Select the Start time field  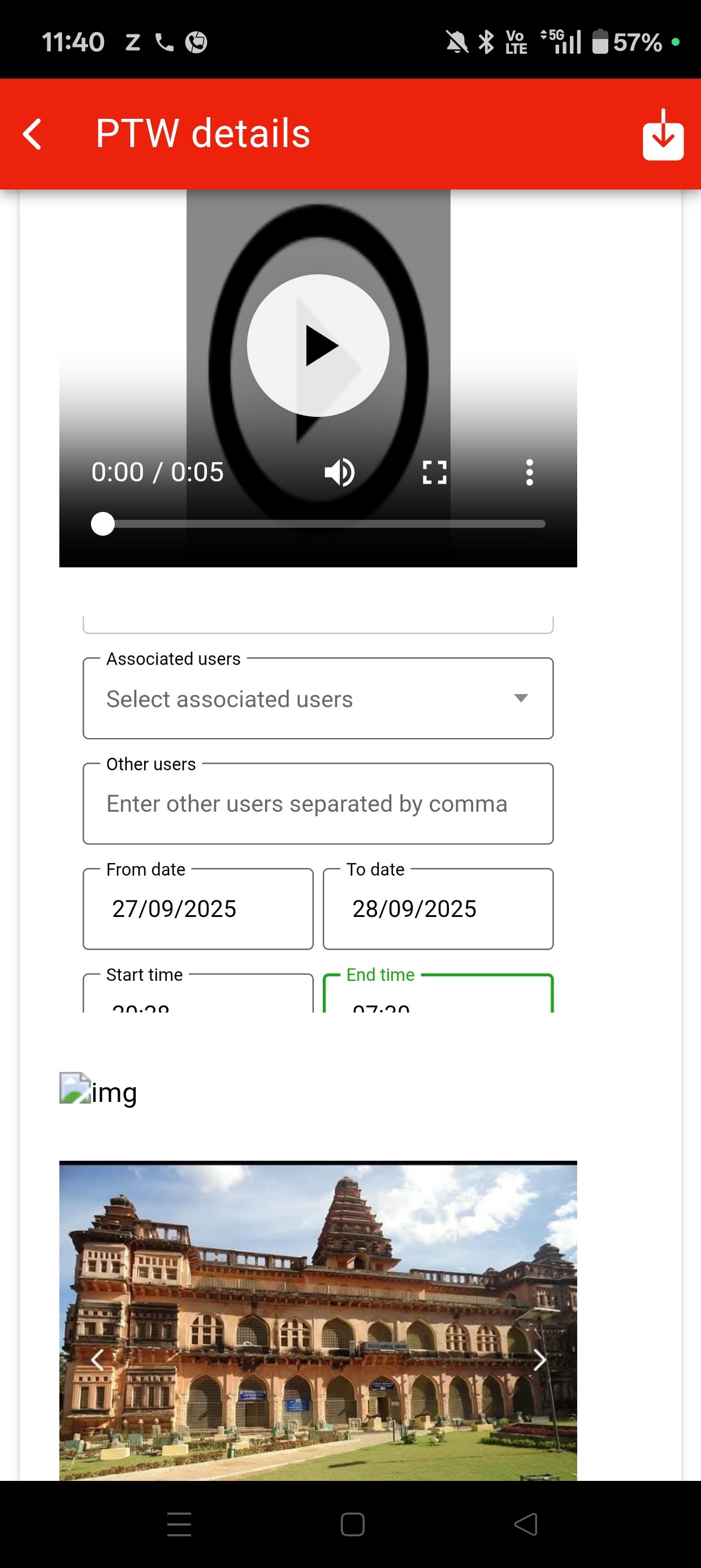point(198,998)
